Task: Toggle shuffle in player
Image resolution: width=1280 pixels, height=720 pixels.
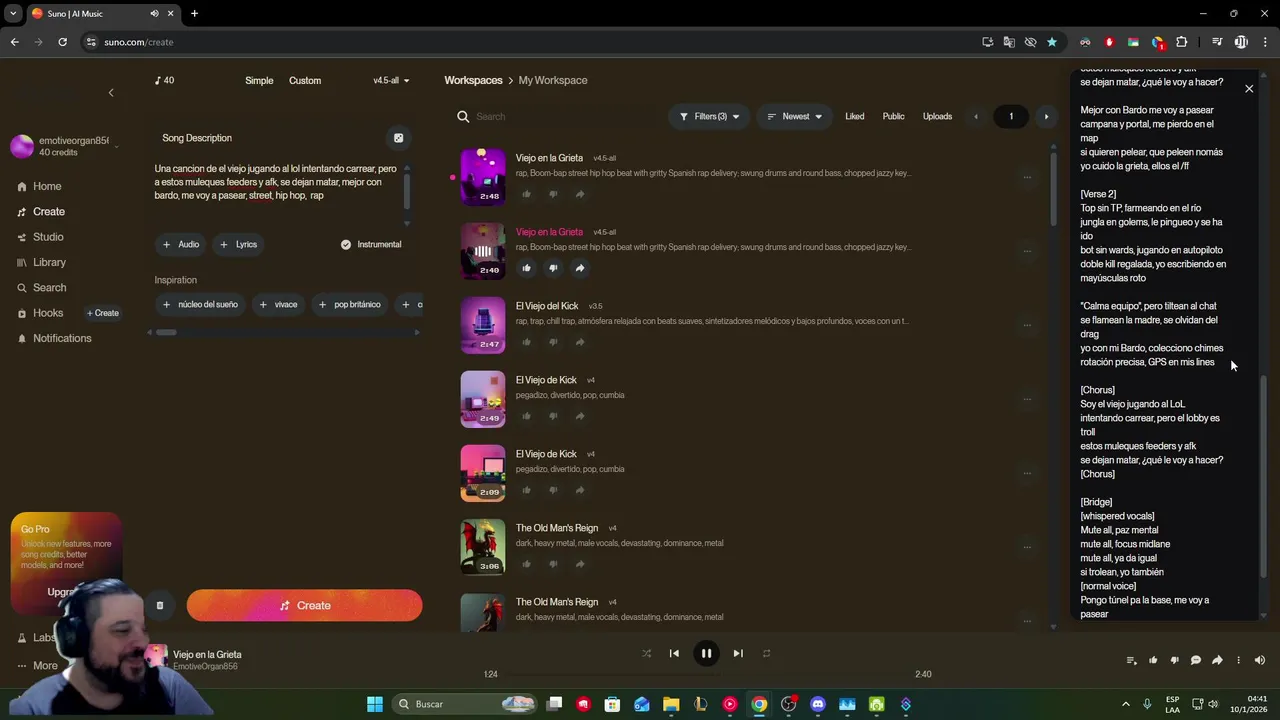Action: point(646,653)
